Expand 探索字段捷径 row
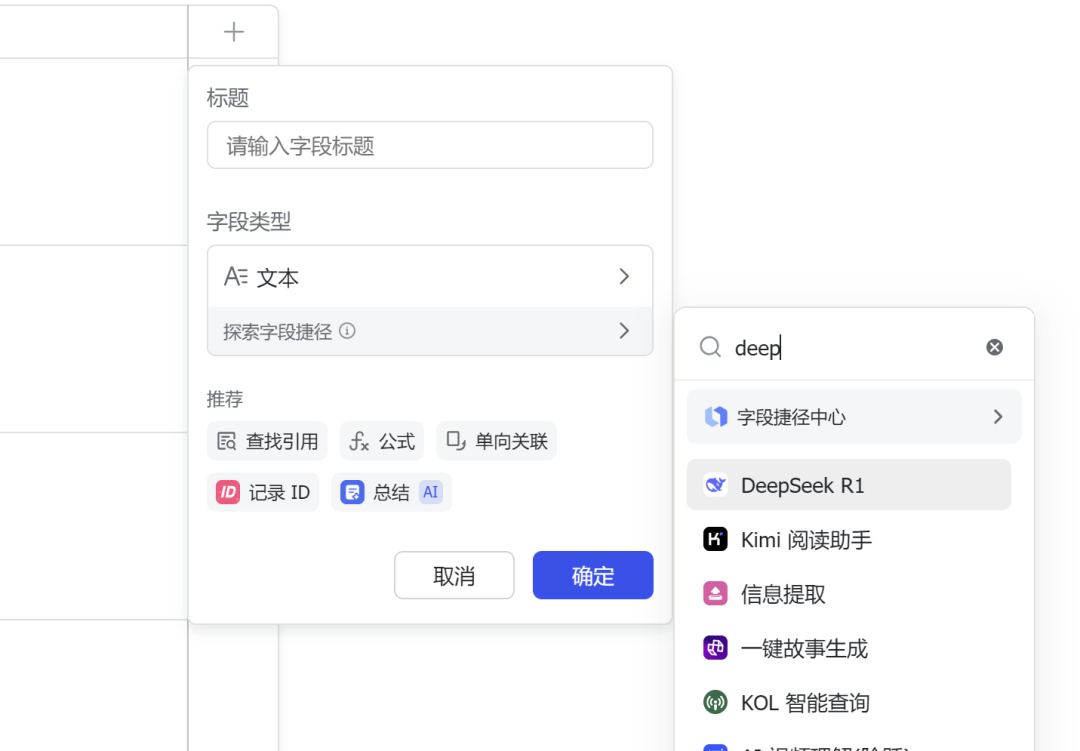This screenshot has height=751, width=1080. (430, 331)
